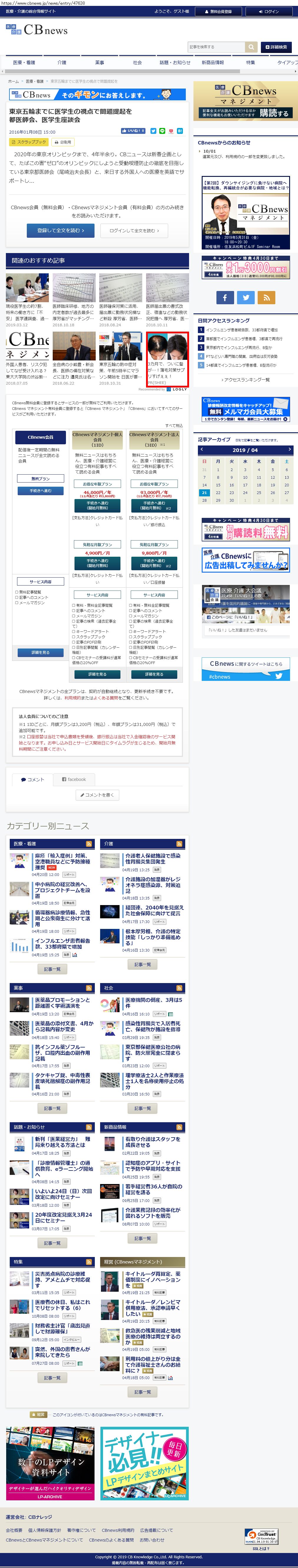The width and height of the screenshot is (298, 1568).
Task: Open the sidebar Facebook square icon
Action: point(225,297)
